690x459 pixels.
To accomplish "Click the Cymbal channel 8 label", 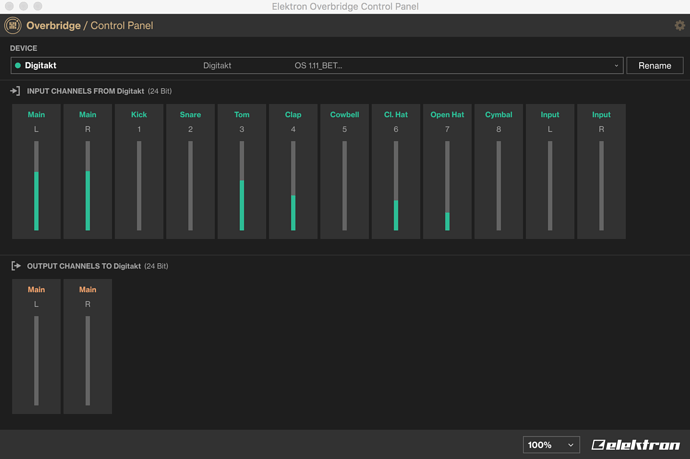I will [x=499, y=115].
